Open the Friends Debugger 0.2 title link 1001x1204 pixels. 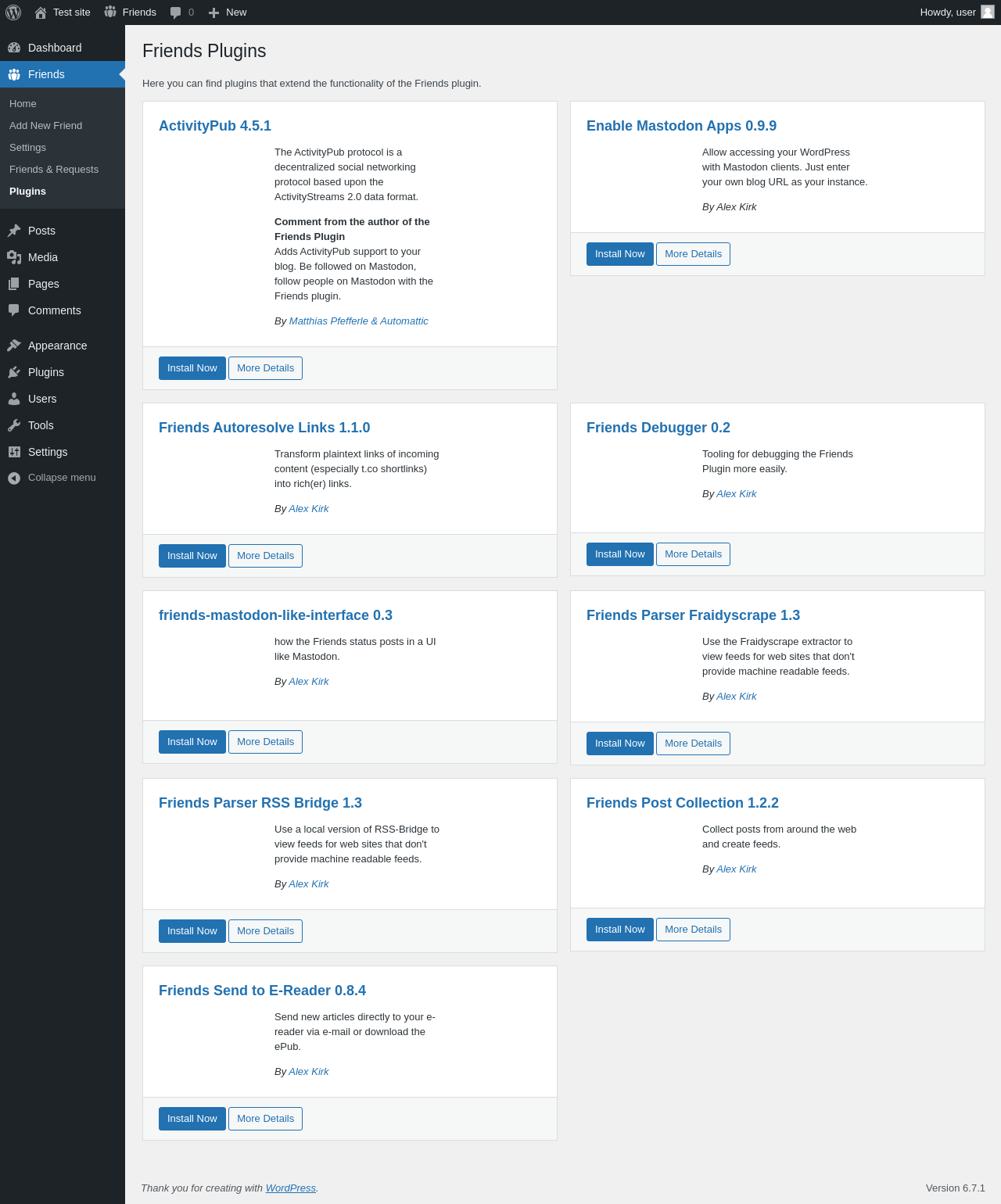pos(658,428)
